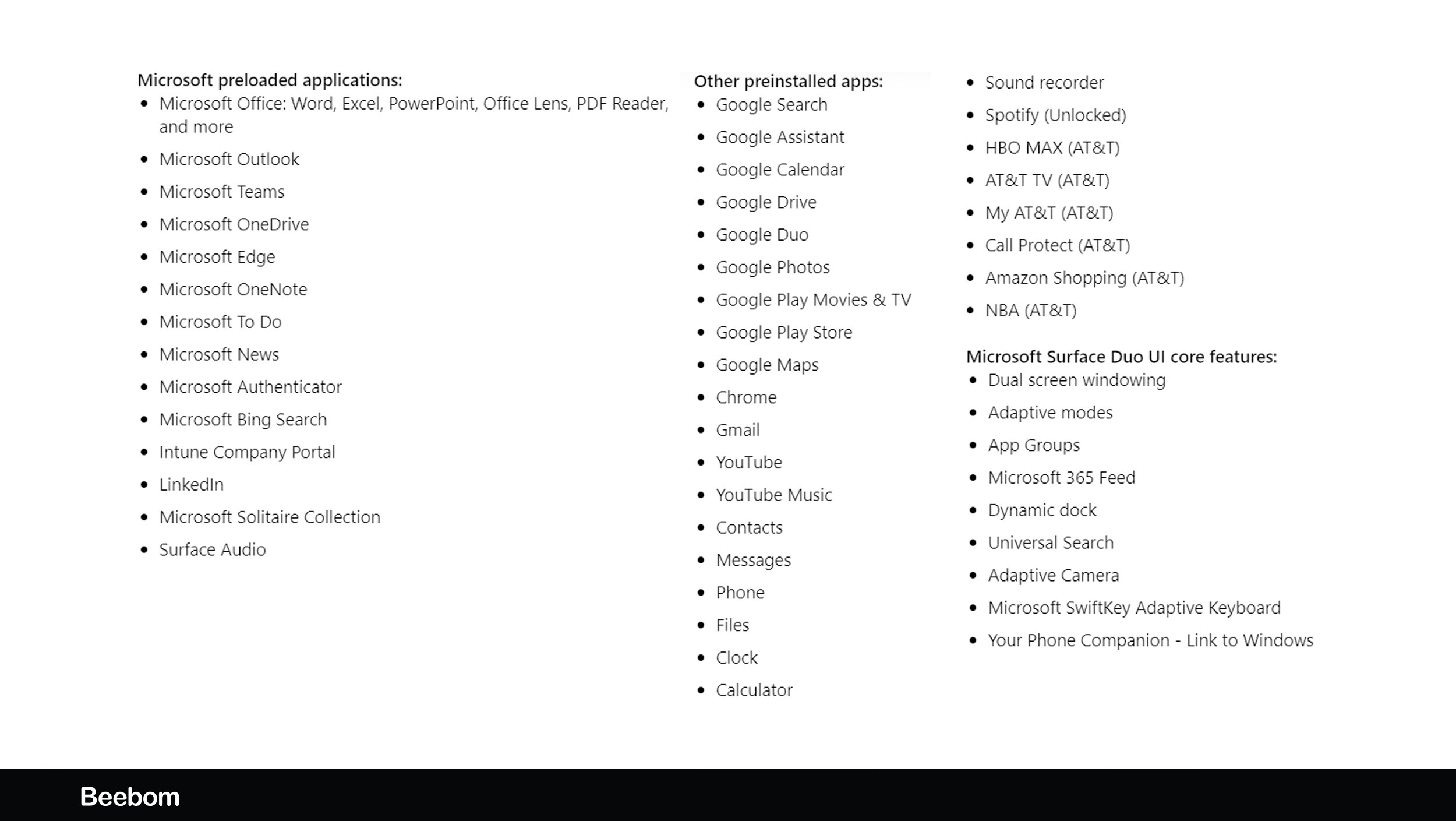Expand Microsoft preloaded applications section
The height and width of the screenshot is (821, 1456).
[269, 80]
